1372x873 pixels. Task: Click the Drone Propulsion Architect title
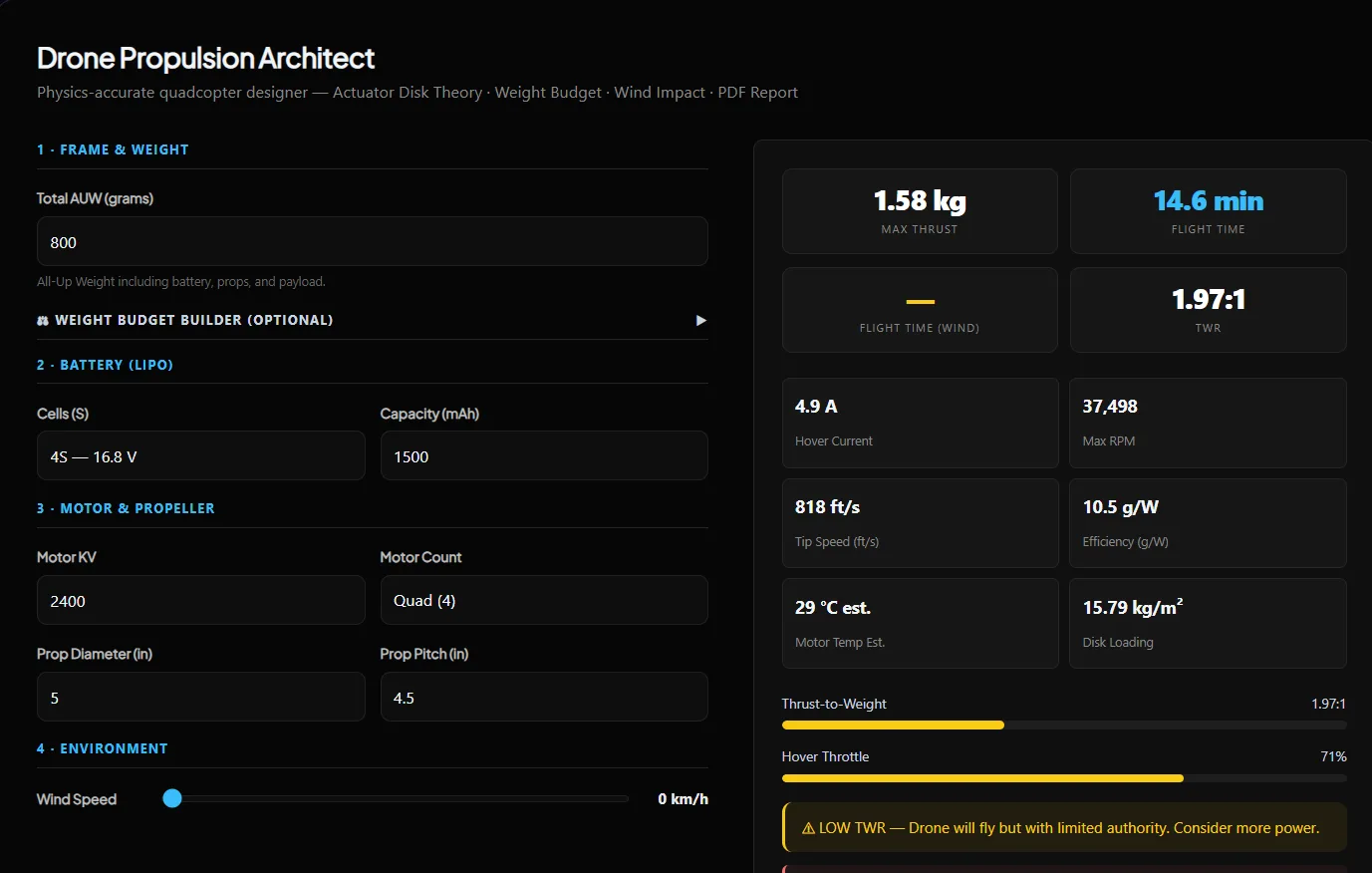coord(205,58)
